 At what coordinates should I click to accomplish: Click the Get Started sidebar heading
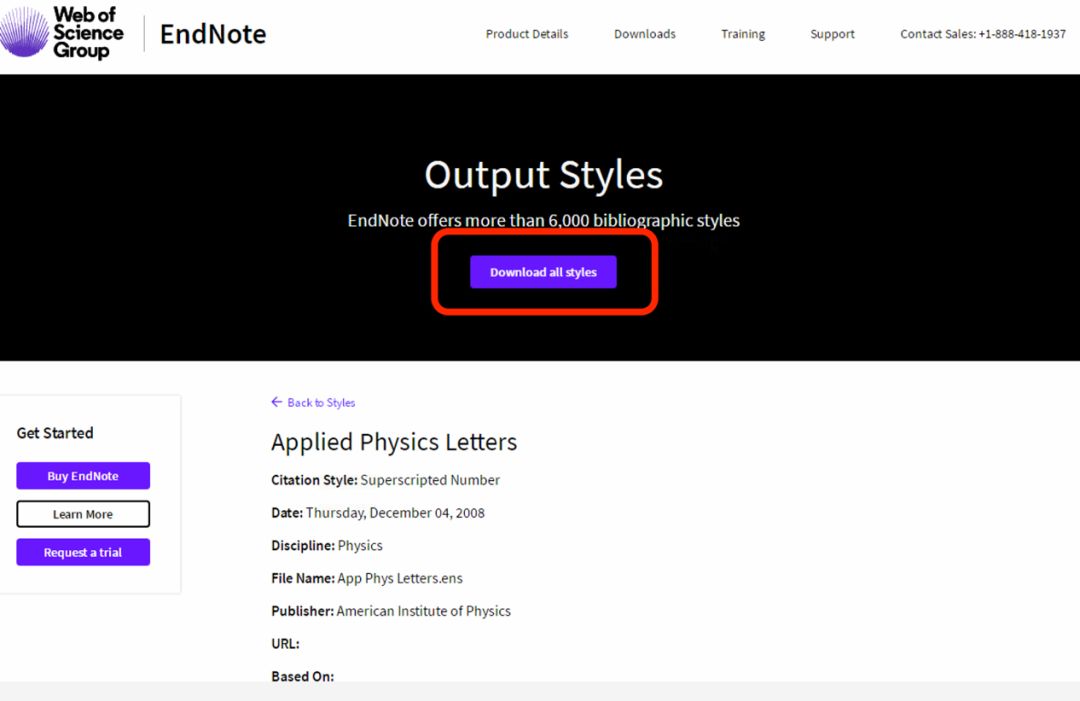(x=55, y=433)
